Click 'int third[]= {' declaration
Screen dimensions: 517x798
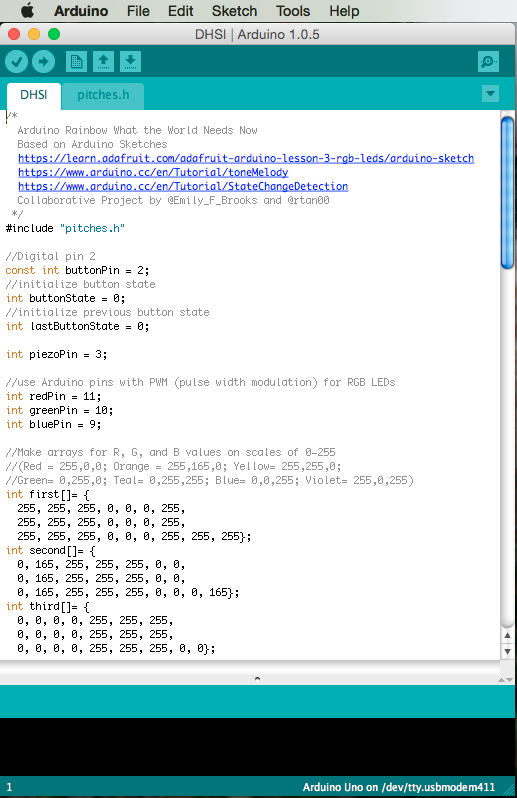pos(48,606)
